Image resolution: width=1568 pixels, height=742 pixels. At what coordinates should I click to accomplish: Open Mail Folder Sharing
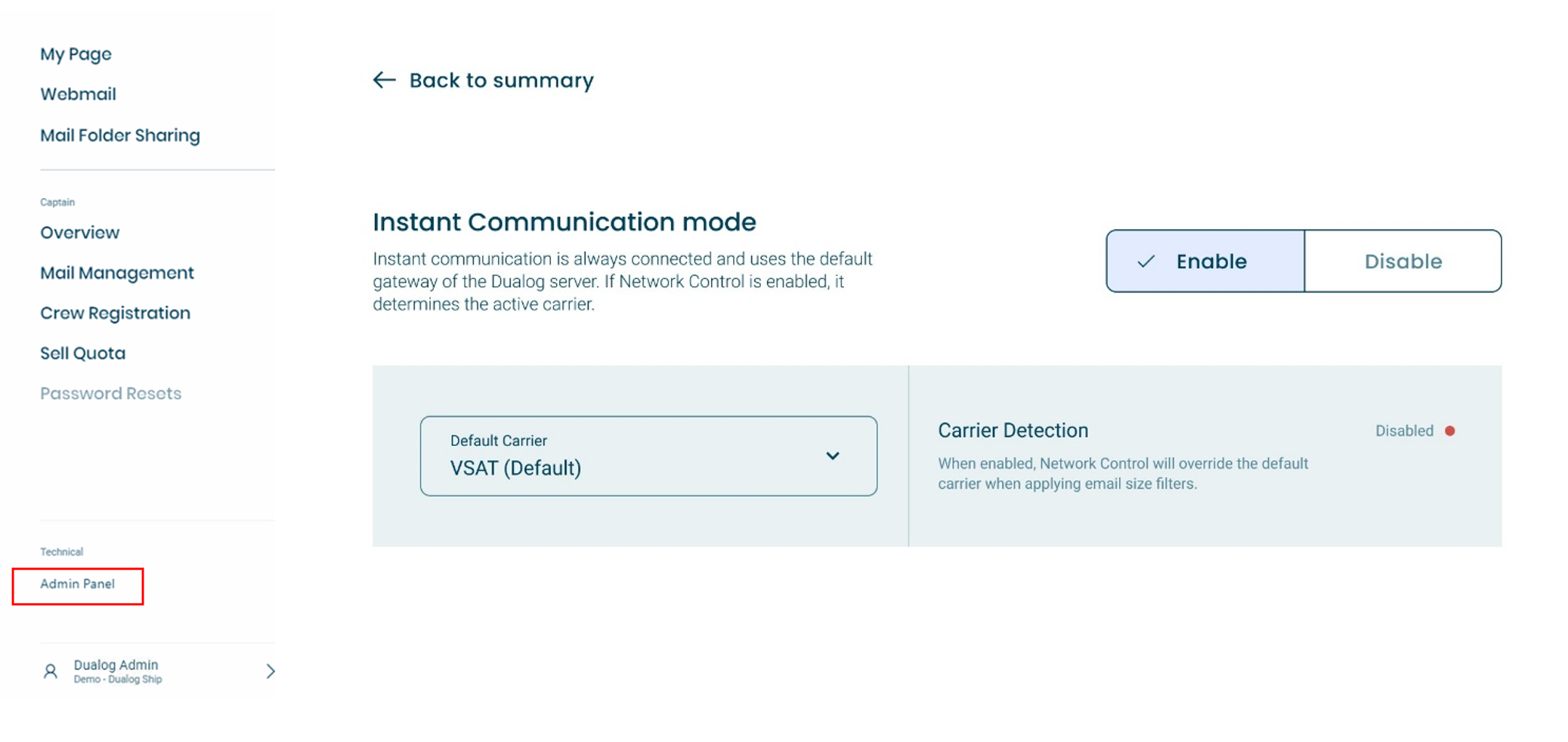pos(120,135)
